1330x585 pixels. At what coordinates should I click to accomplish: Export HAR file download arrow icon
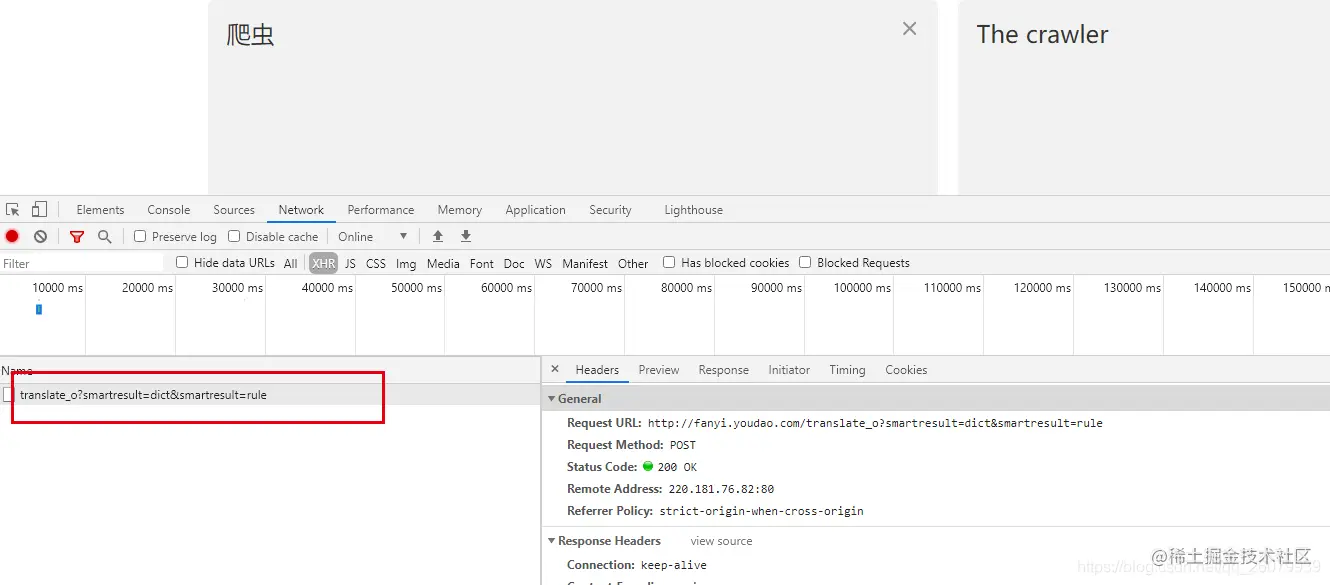[465, 237]
